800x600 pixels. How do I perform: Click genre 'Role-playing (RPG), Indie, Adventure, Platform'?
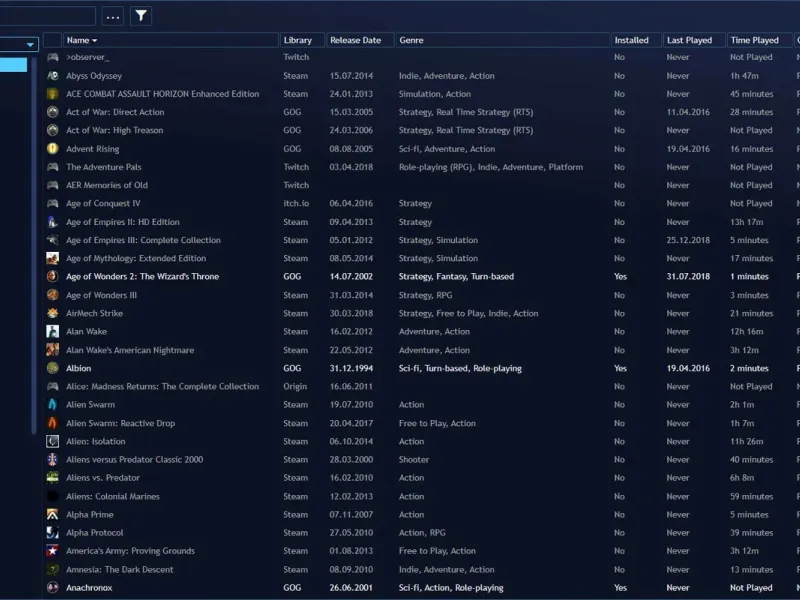click(x=491, y=167)
